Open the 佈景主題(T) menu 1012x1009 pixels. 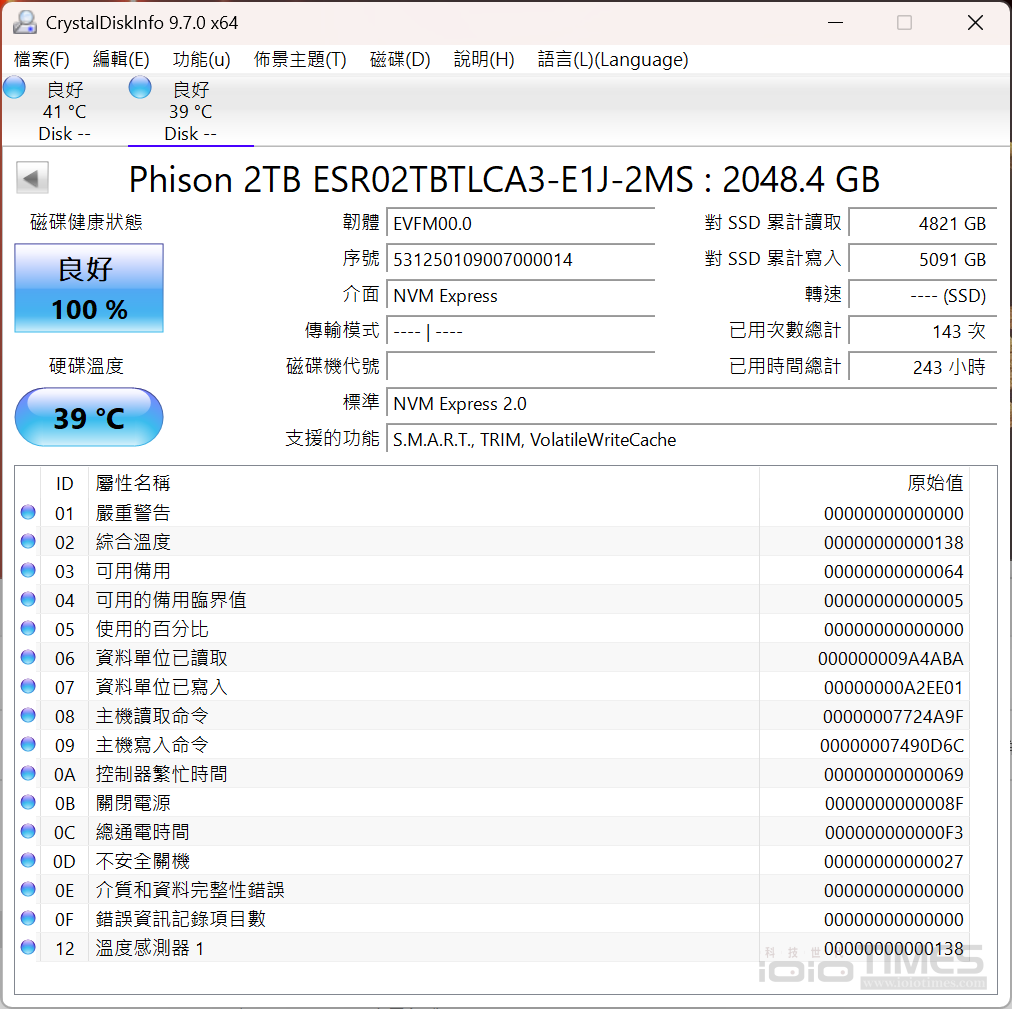click(x=300, y=59)
